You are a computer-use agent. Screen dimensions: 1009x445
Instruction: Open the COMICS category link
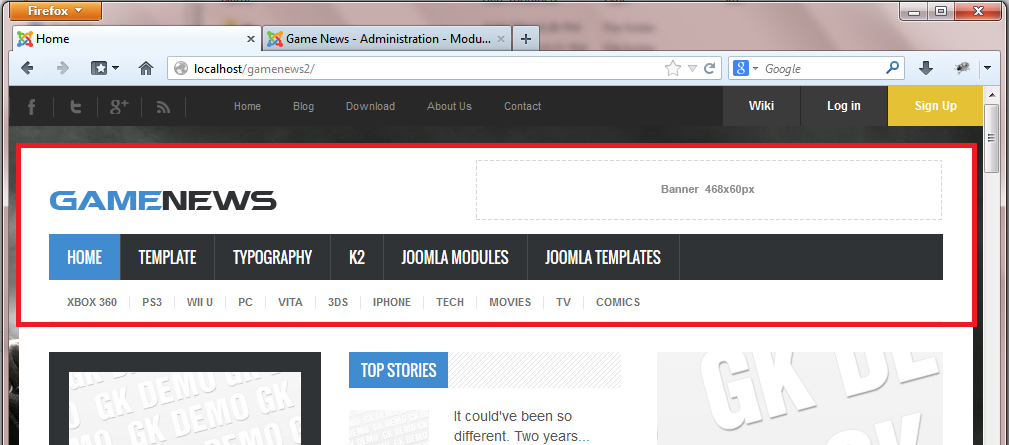(x=618, y=302)
